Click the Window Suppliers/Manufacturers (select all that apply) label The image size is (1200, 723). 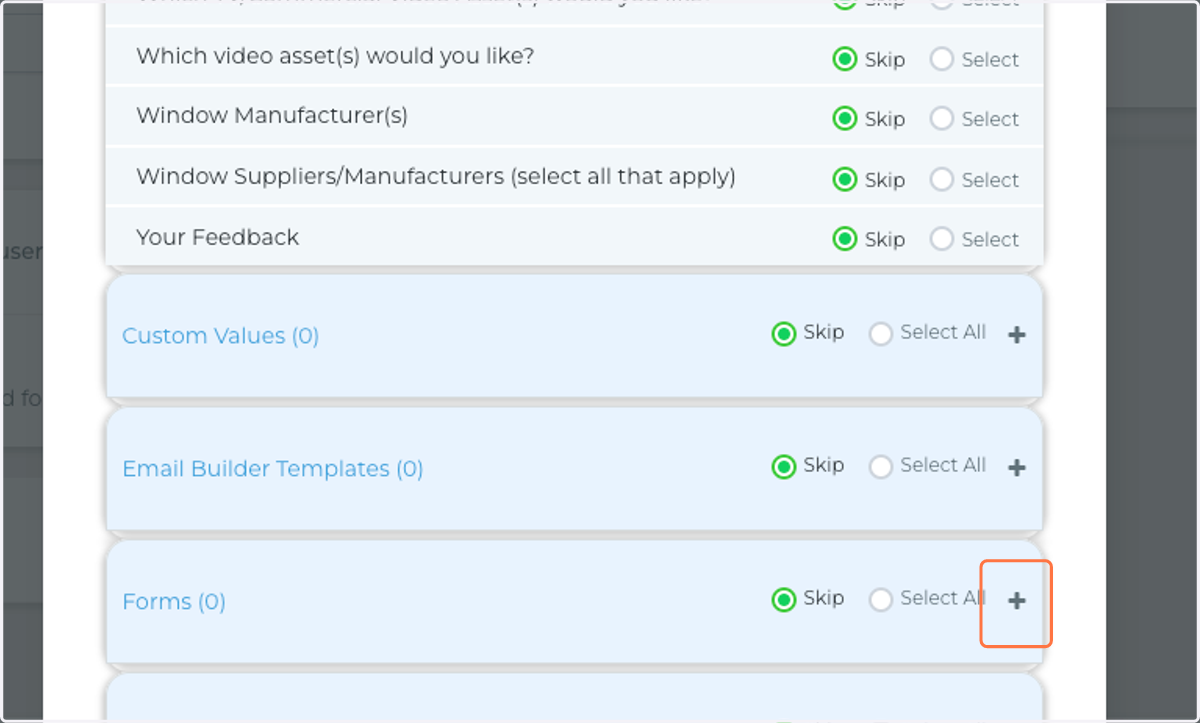(x=436, y=177)
